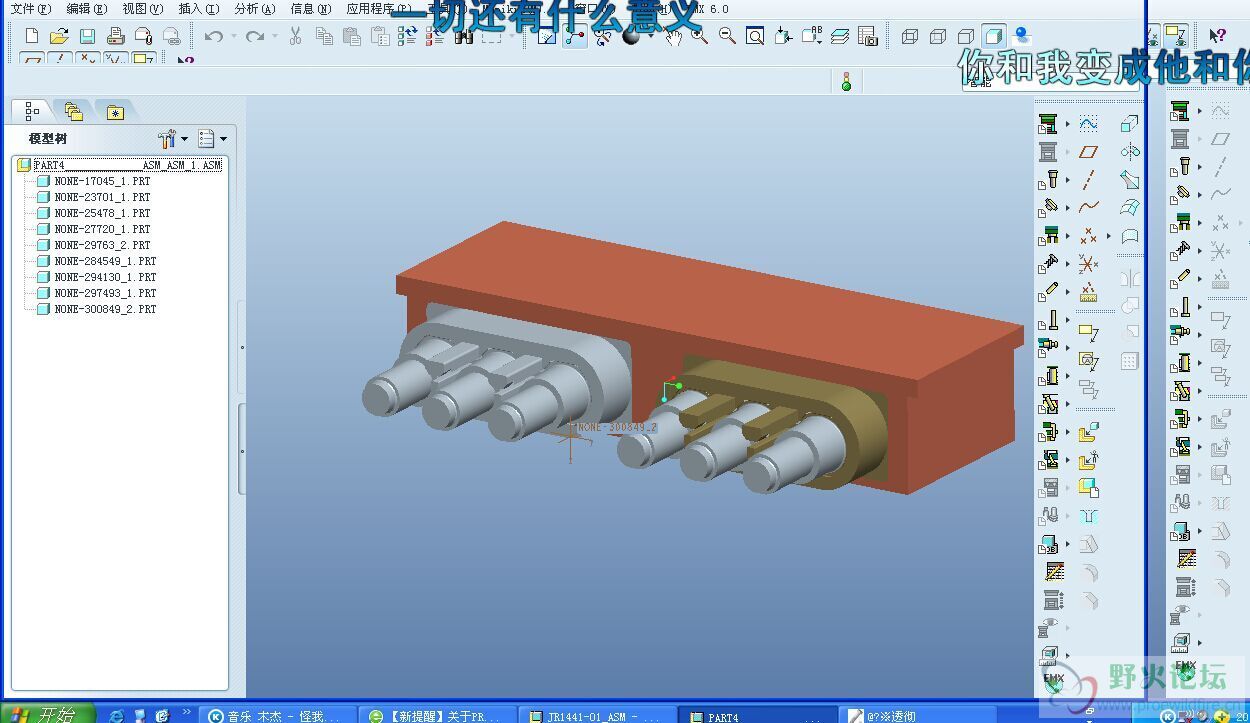
Task: Click the Paste icon in toolbar
Action: point(351,37)
